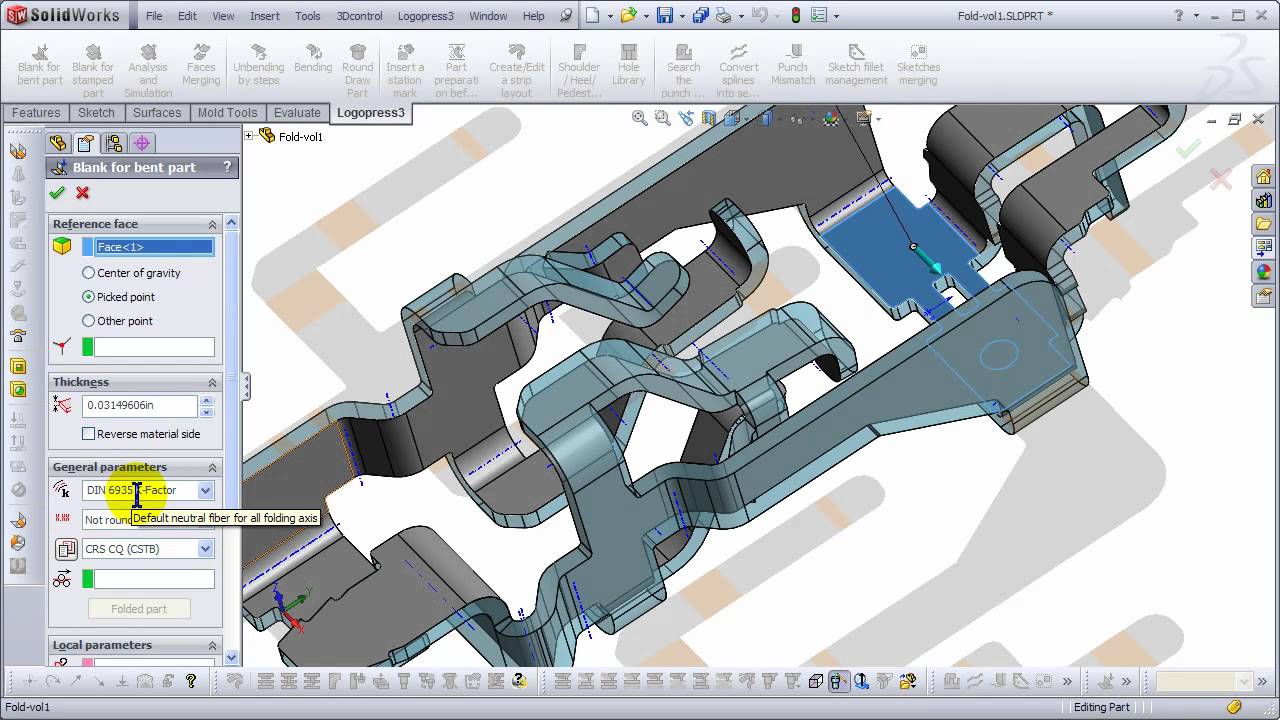Open Sketch fillet management

pos(856,66)
